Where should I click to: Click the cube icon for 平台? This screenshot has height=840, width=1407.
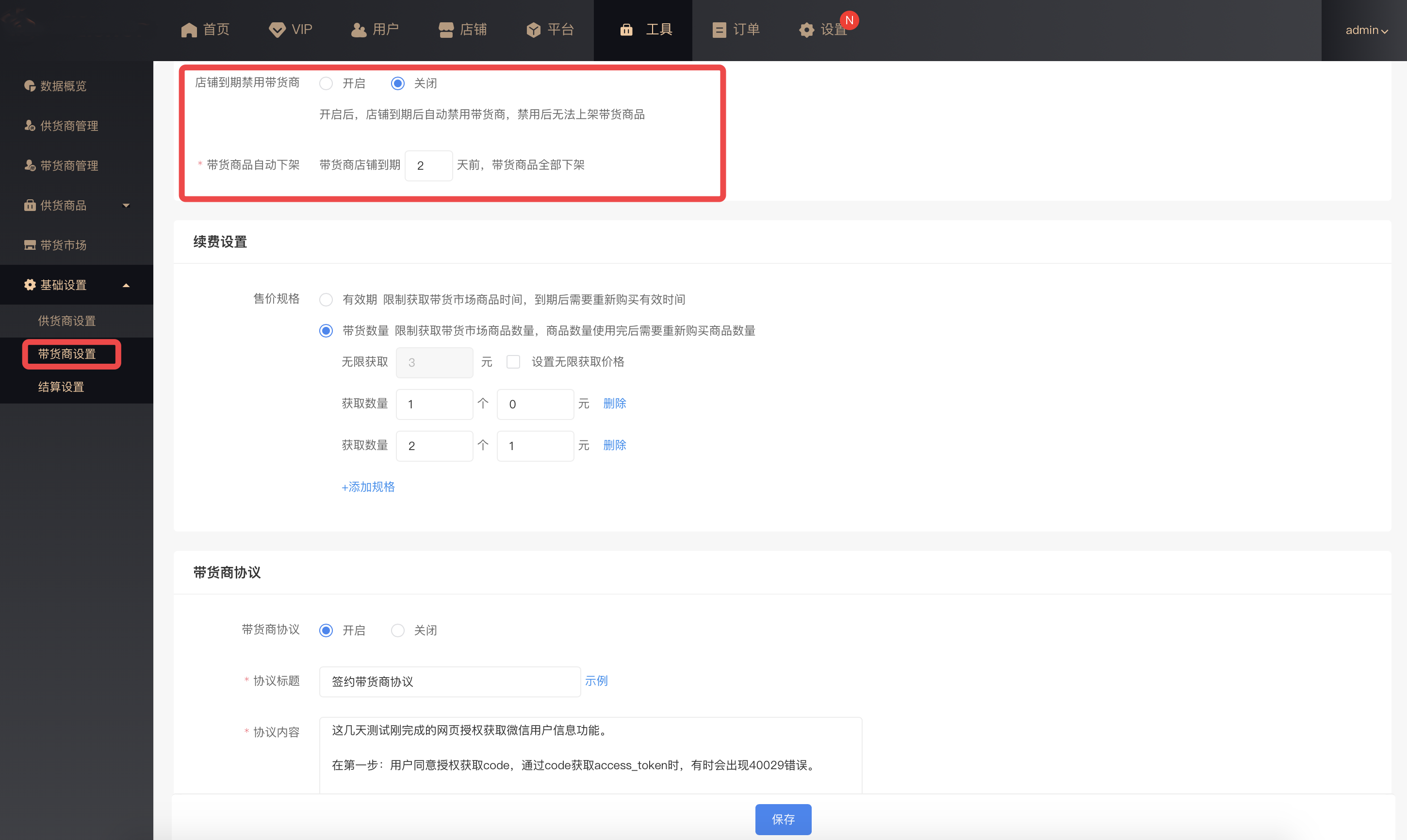click(x=533, y=30)
